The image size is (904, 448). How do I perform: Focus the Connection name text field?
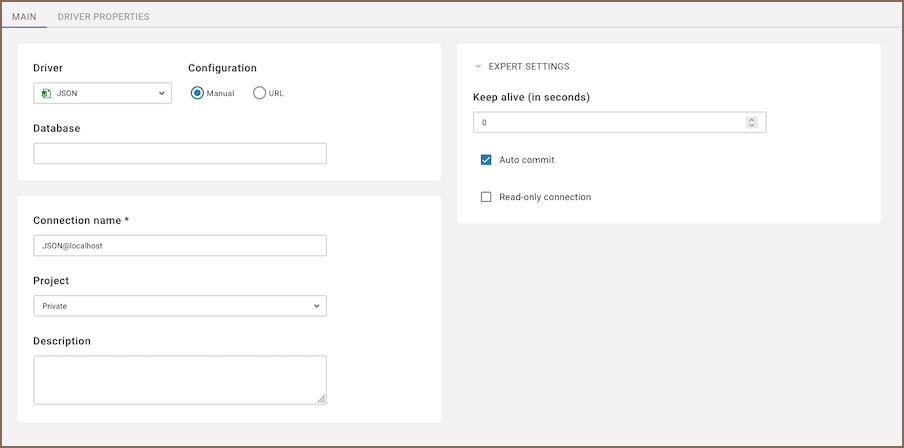(180, 246)
